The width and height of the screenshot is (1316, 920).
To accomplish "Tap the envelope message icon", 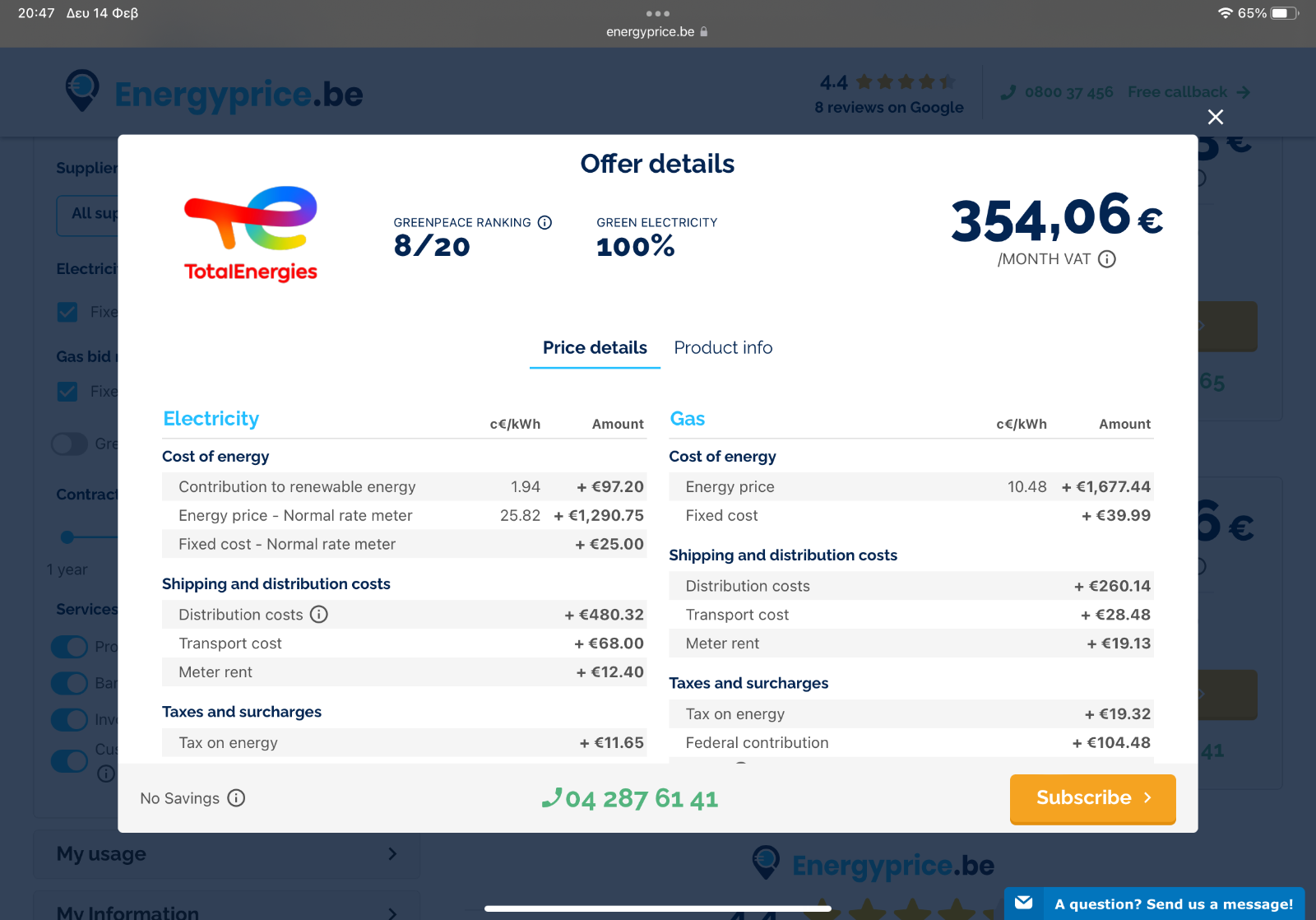I will [x=1023, y=904].
